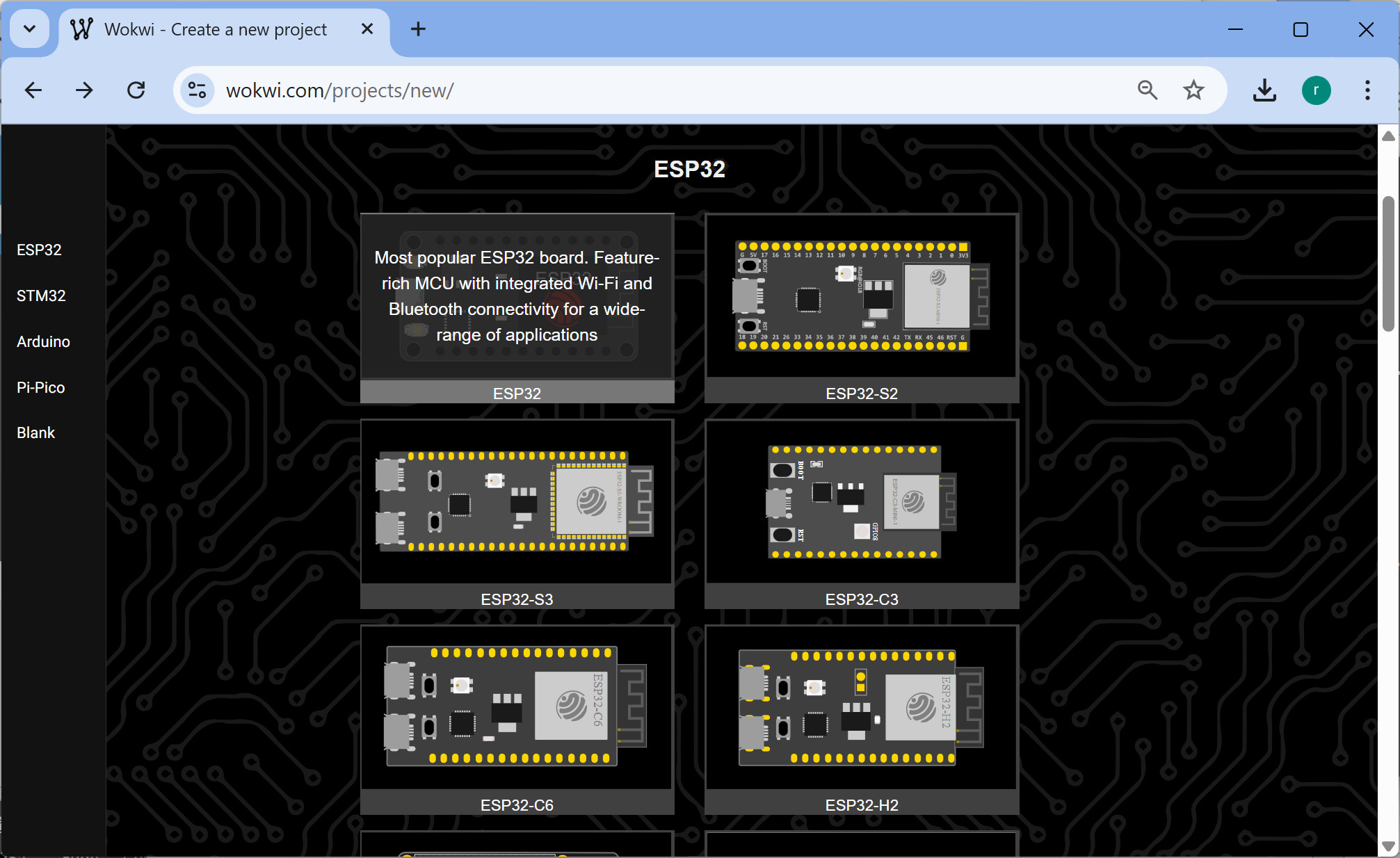Bookmark this page with the star icon
The width and height of the screenshot is (1400, 858).
pyautogui.click(x=1194, y=90)
